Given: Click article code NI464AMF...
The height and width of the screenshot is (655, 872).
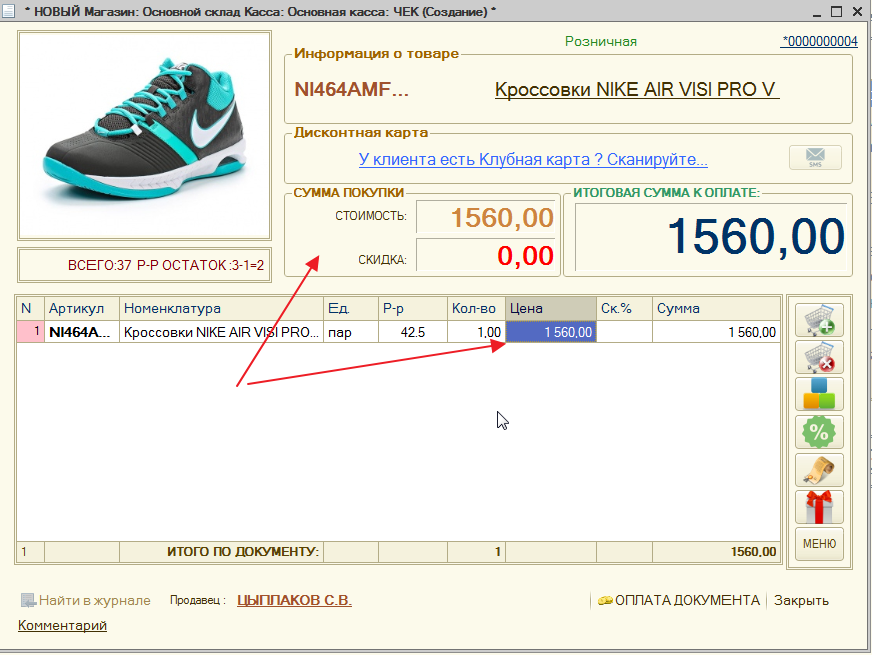Looking at the screenshot, I should [351, 90].
